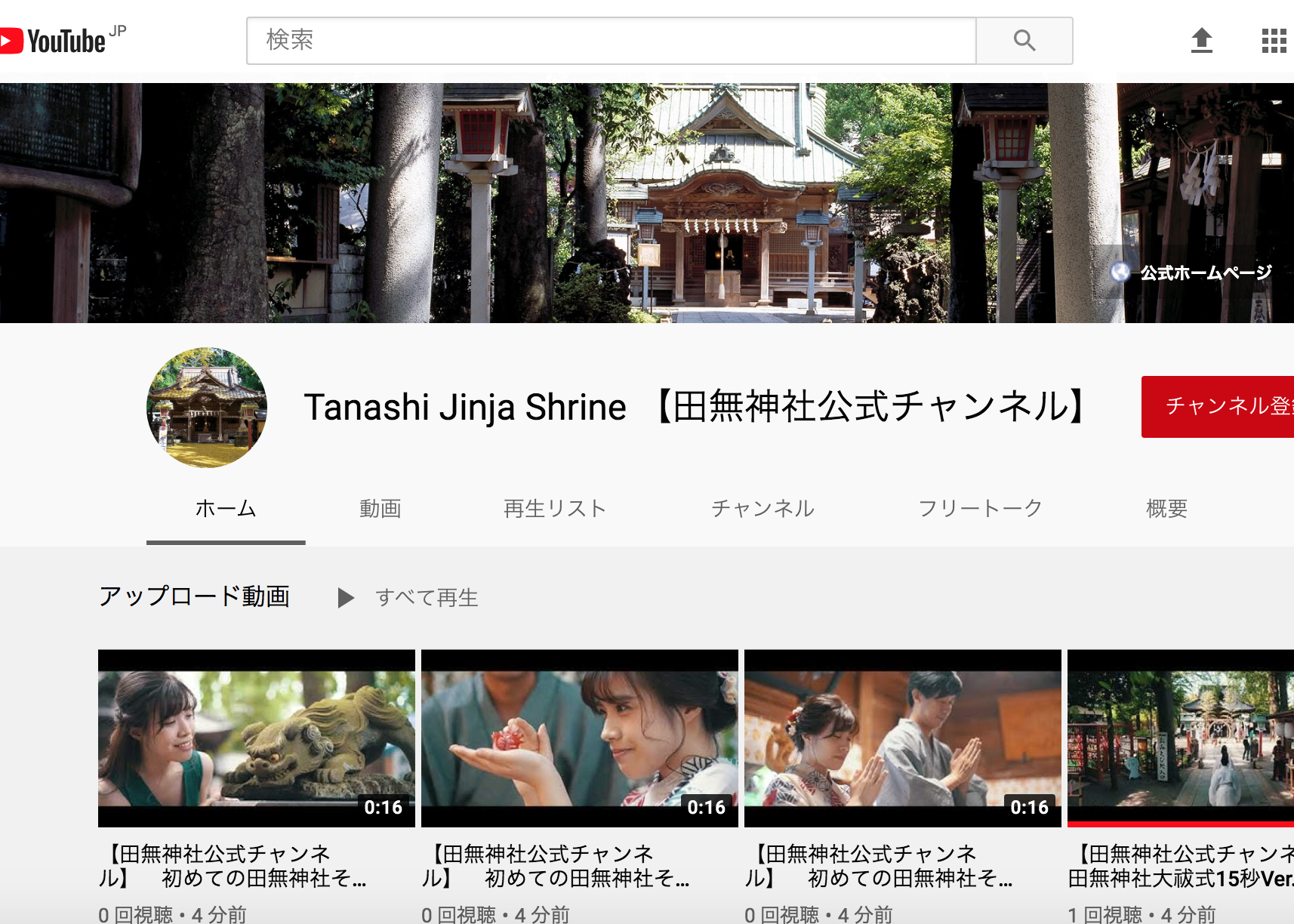
Task: Click the 0:16 duration badge on second video
Action: point(707,808)
